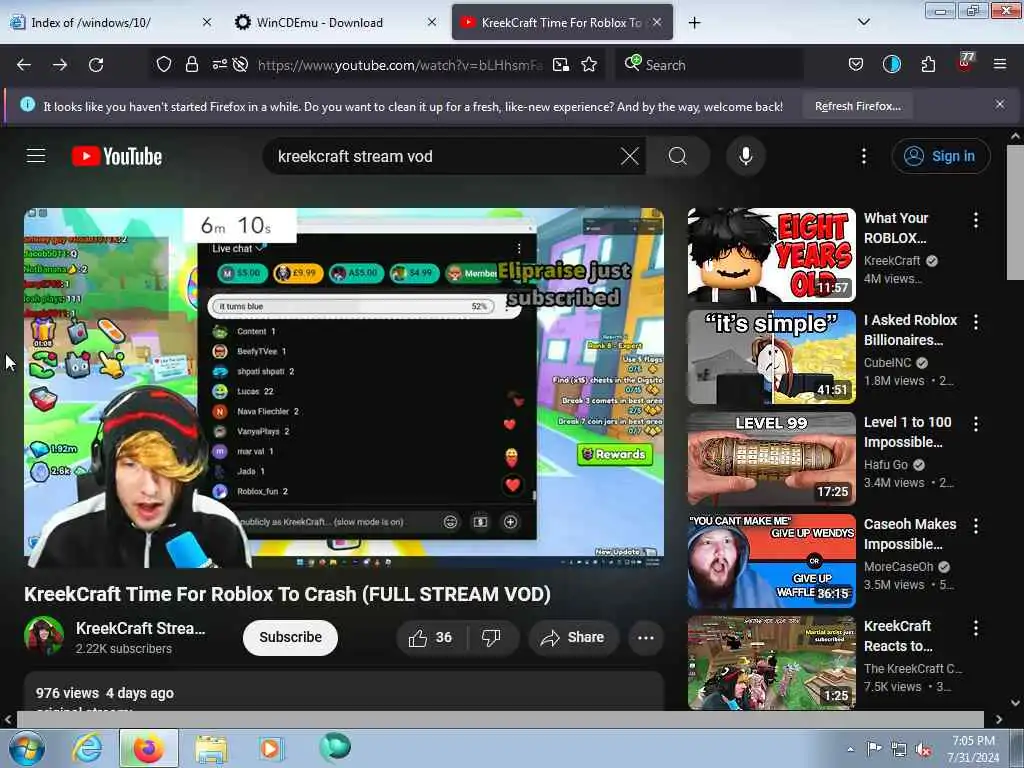This screenshot has height=768, width=1024.
Task: Reload the current YouTube page
Action: pyautogui.click(x=96, y=65)
